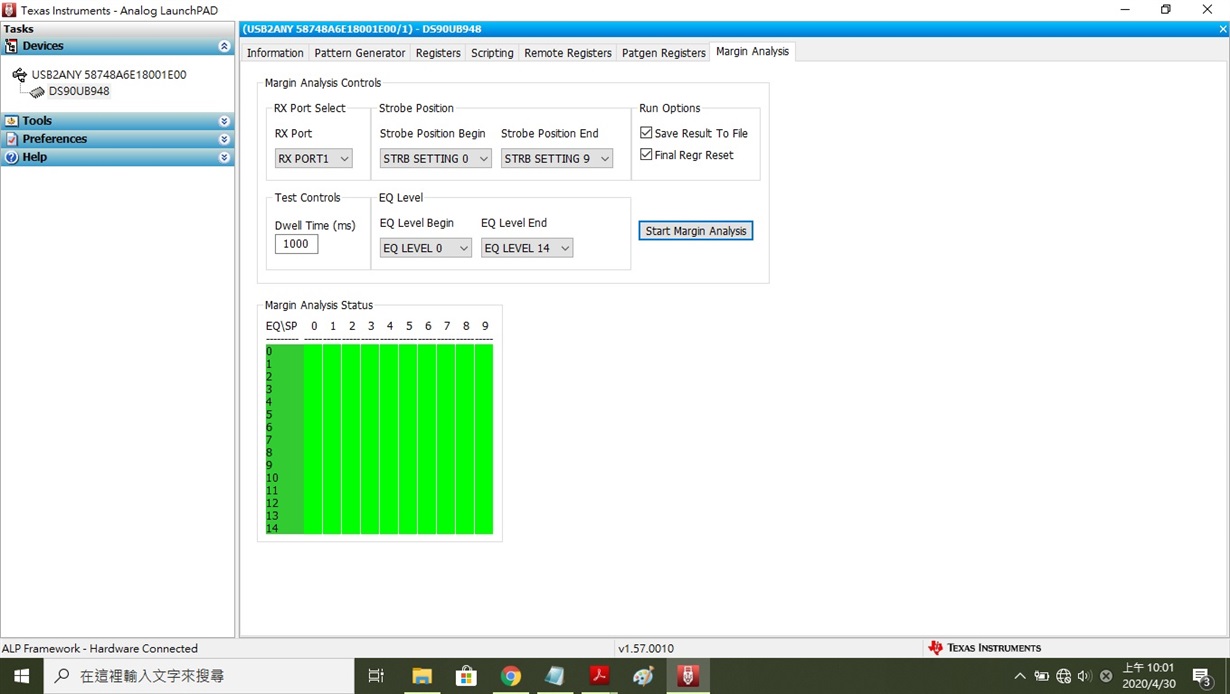
Task: Open Microsoft Store from the taskbar
Action: (x=466, y=676)
